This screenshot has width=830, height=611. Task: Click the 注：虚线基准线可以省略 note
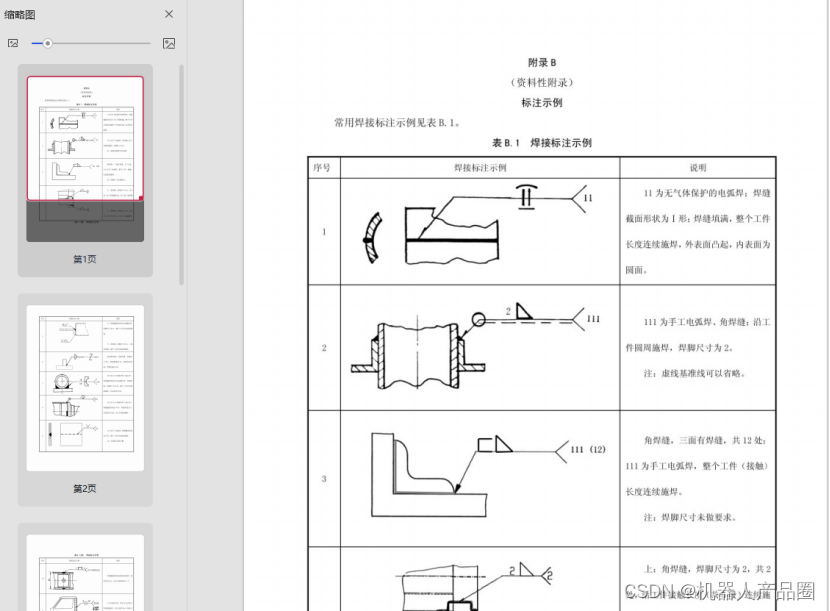point(695,373)
